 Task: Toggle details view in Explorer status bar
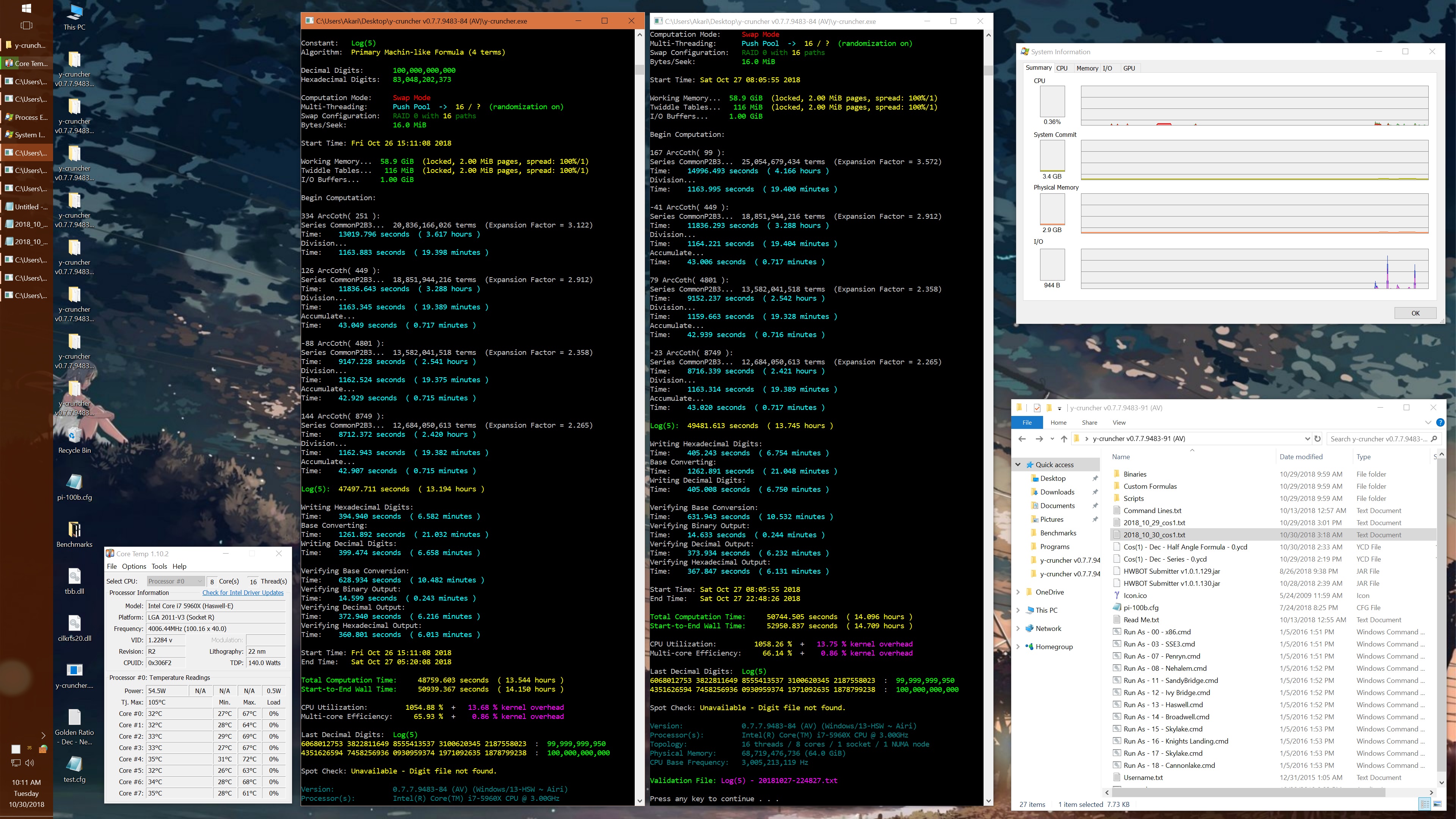pyautogui.click(x=1425, y=804)
